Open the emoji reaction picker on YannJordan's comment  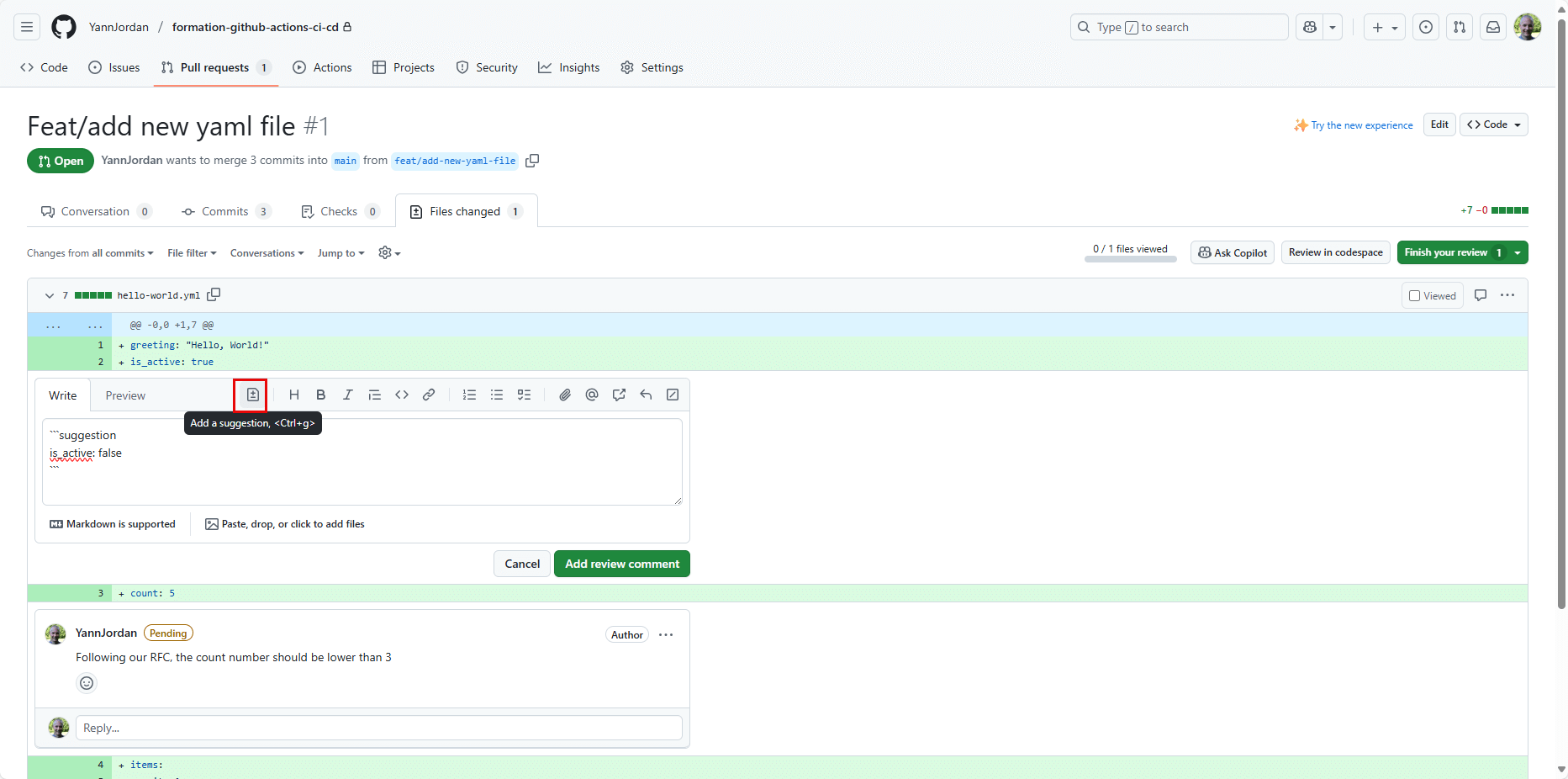point(87,683)
